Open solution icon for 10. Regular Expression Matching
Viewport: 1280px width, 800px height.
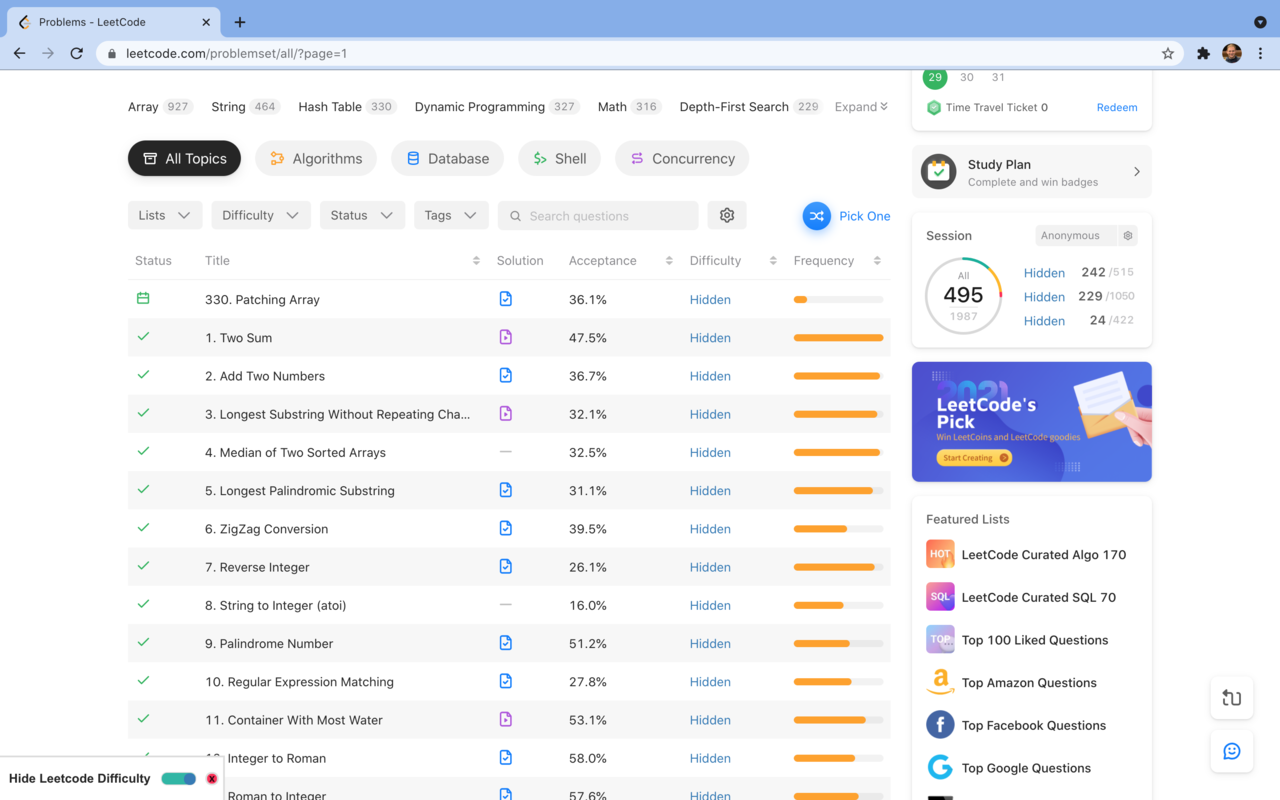(505, 681)
